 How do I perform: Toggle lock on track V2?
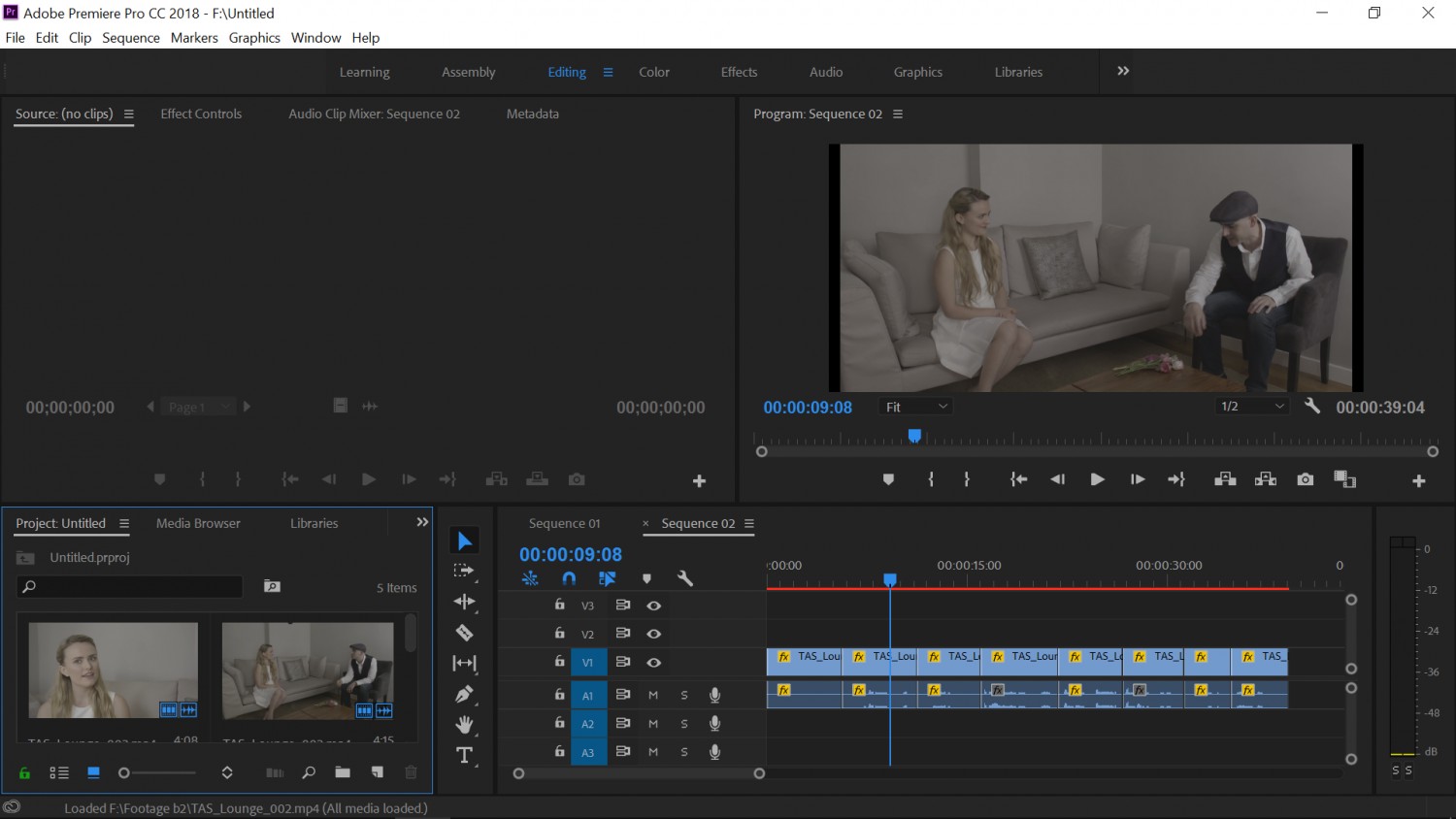coord(559,633)
